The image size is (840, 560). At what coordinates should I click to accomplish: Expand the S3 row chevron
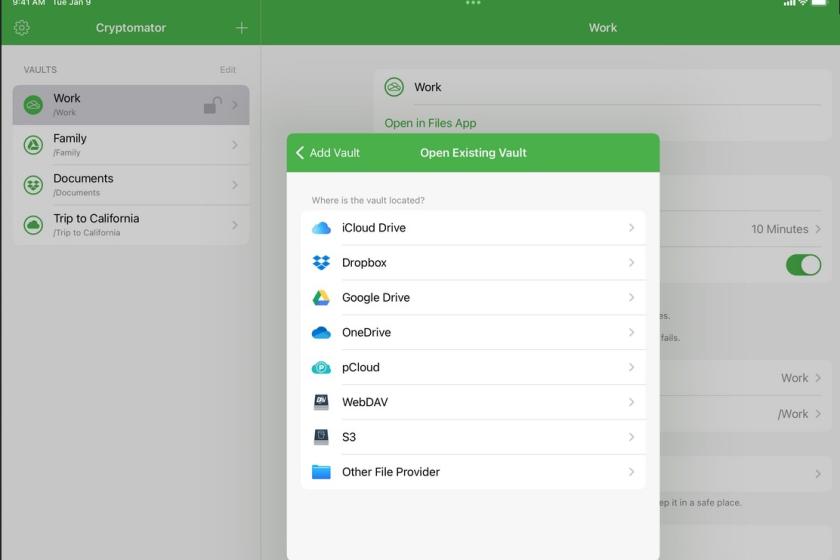(x=632, y=437)
